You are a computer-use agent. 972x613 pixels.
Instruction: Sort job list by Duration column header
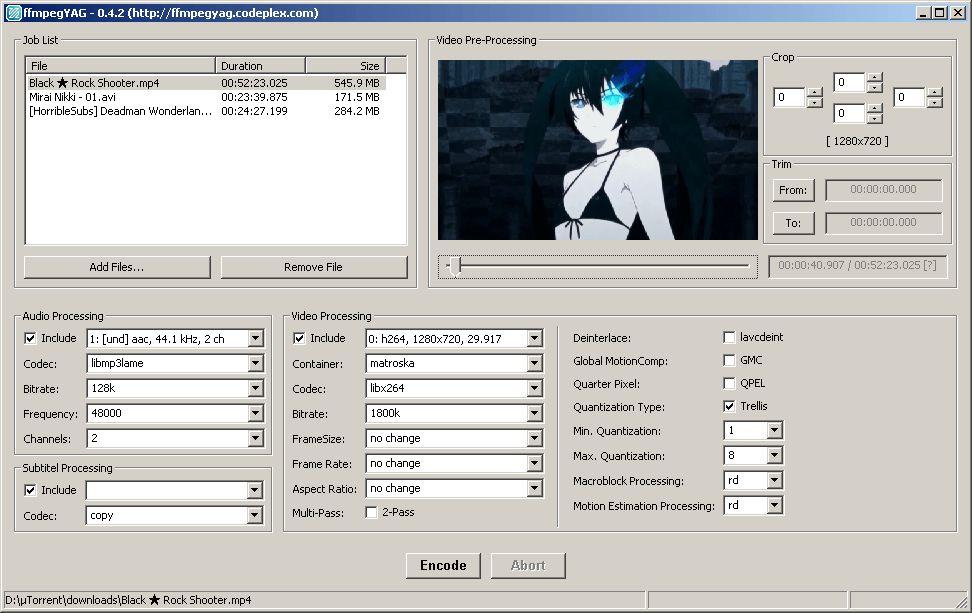point(260,66)
